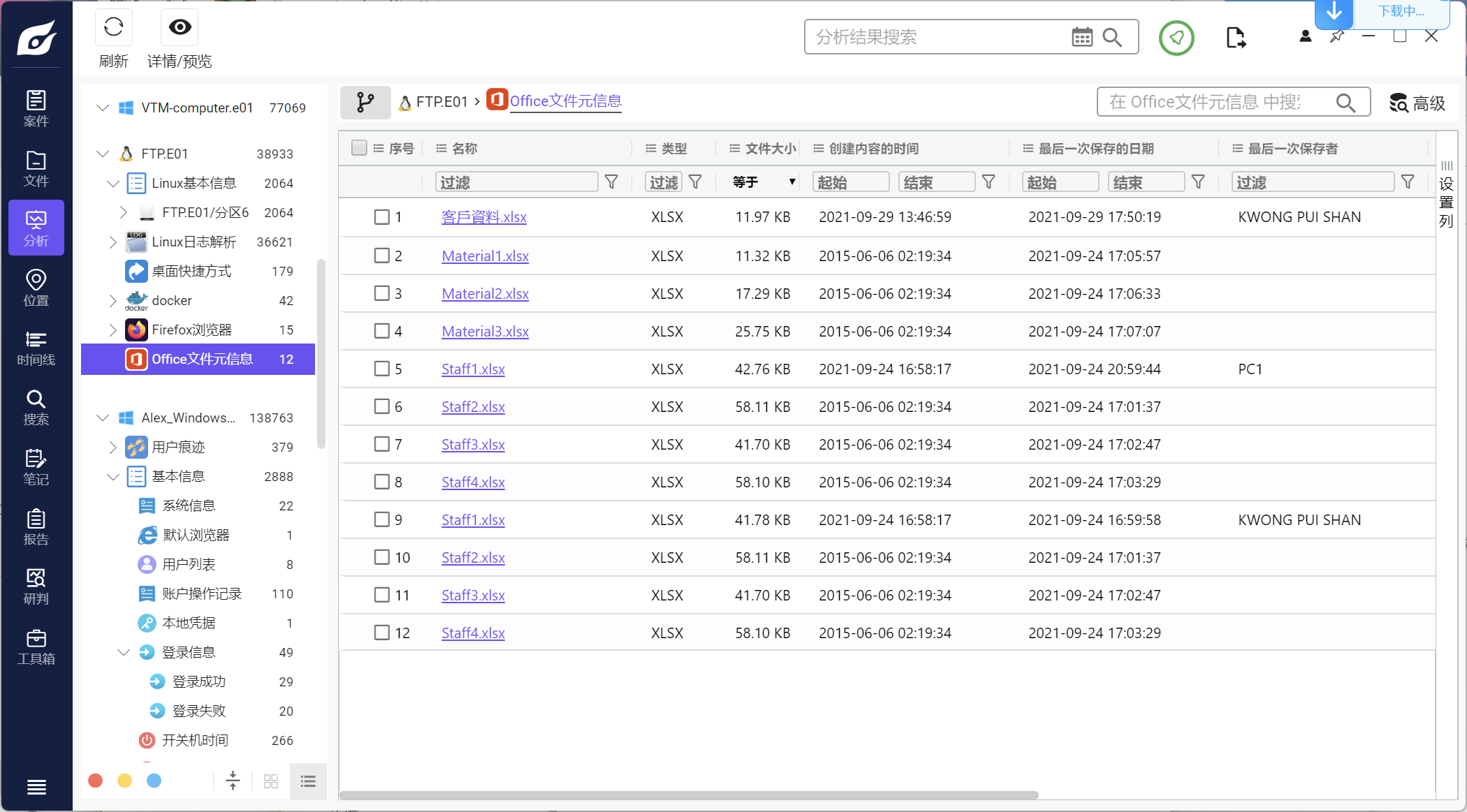Image resolution: width=1467 pixels, height=812 pixels.
Task: Open the 案件 sidebar section
Action: tap(36, 108)
